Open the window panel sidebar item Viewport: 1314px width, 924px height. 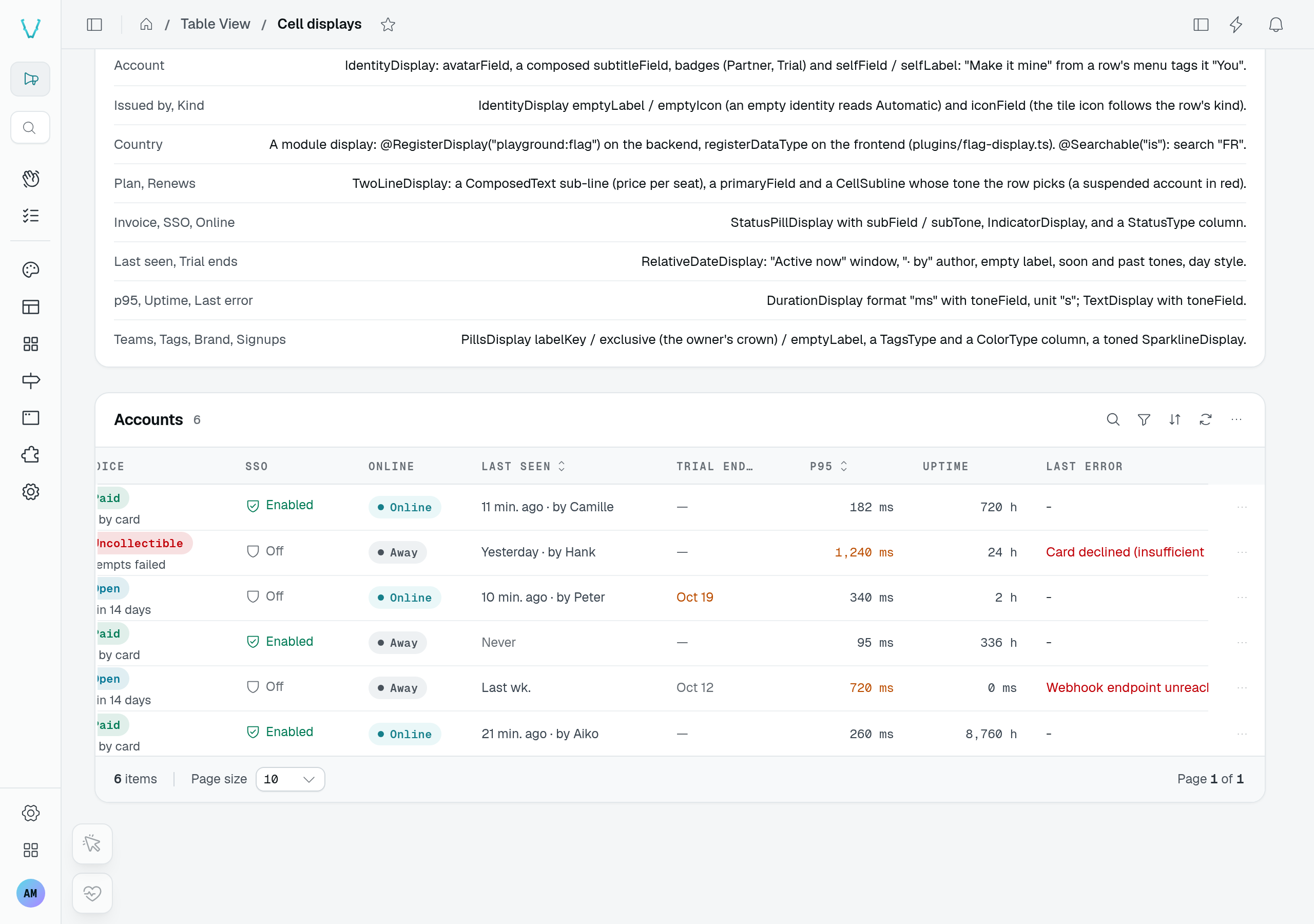point(30,418)
